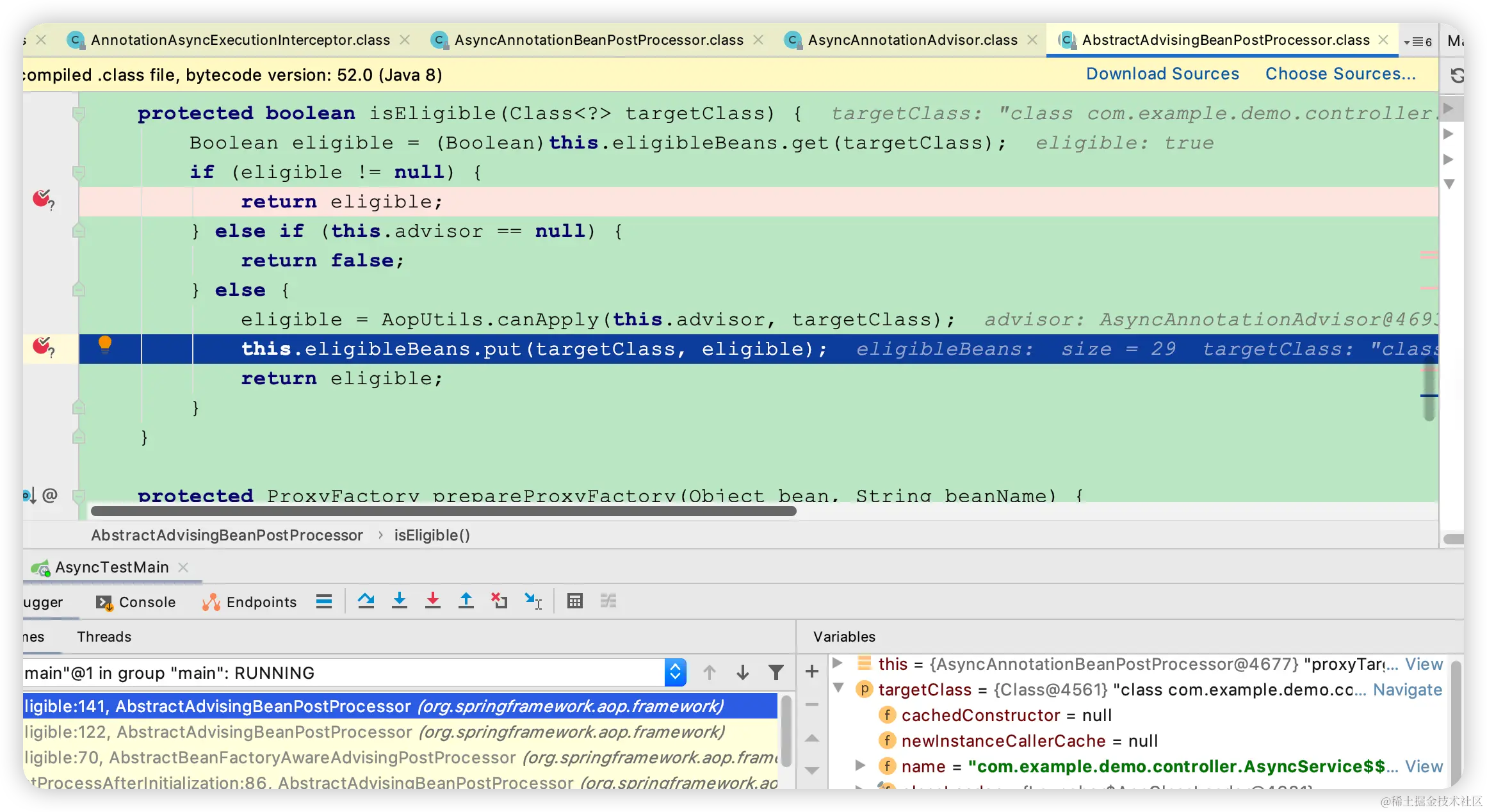Image resolution: width=1487 pixels, height=812 pixels.
Task: Open the thread selector dropdown
Action: point(675,672)
